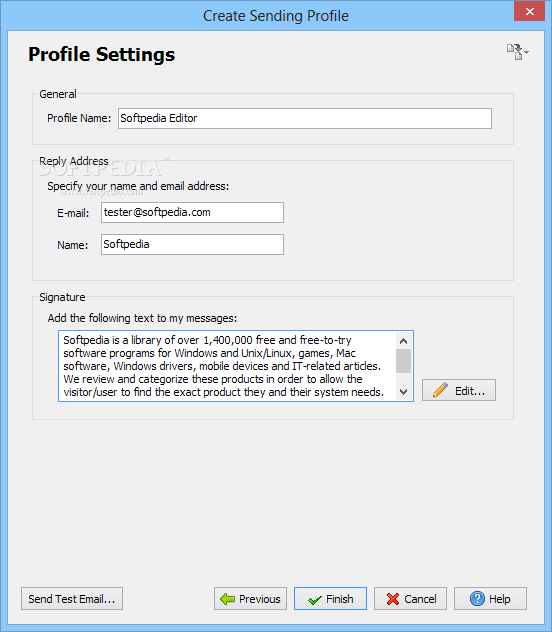The image size is (552, 632).
Task: Click the 'Create Sending Profile' title text
Action: pyautogui.click(x=276, y=16)
